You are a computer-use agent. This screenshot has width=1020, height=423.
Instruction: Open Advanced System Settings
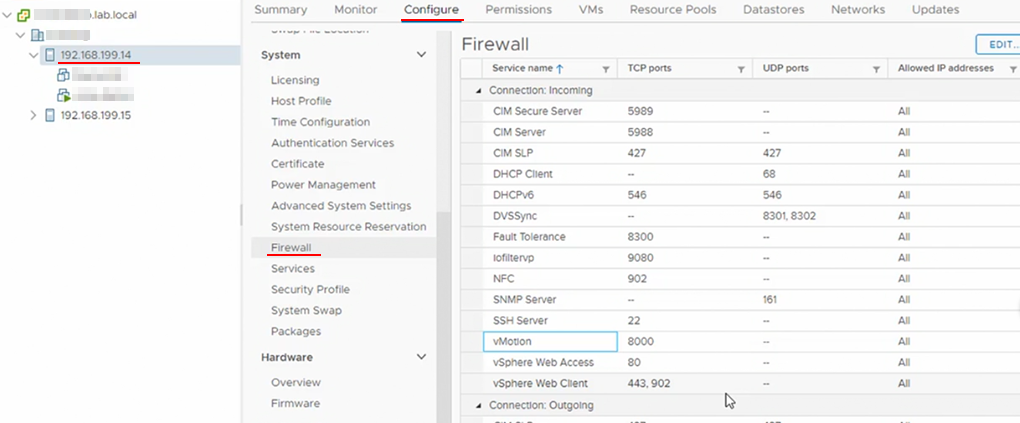click(x=341, y=206)
